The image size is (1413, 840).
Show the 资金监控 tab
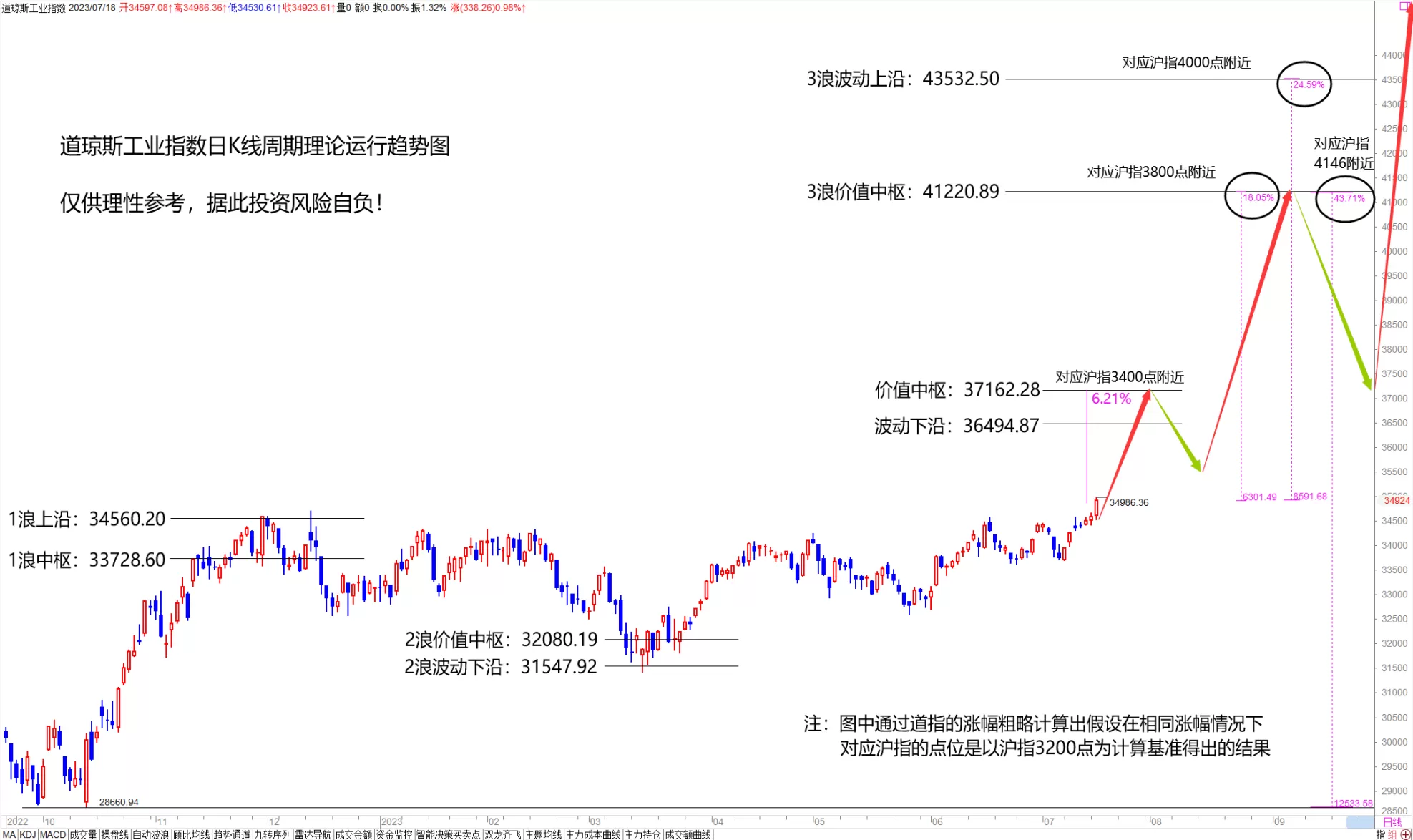pyautogui.click(x=394, y=834)
